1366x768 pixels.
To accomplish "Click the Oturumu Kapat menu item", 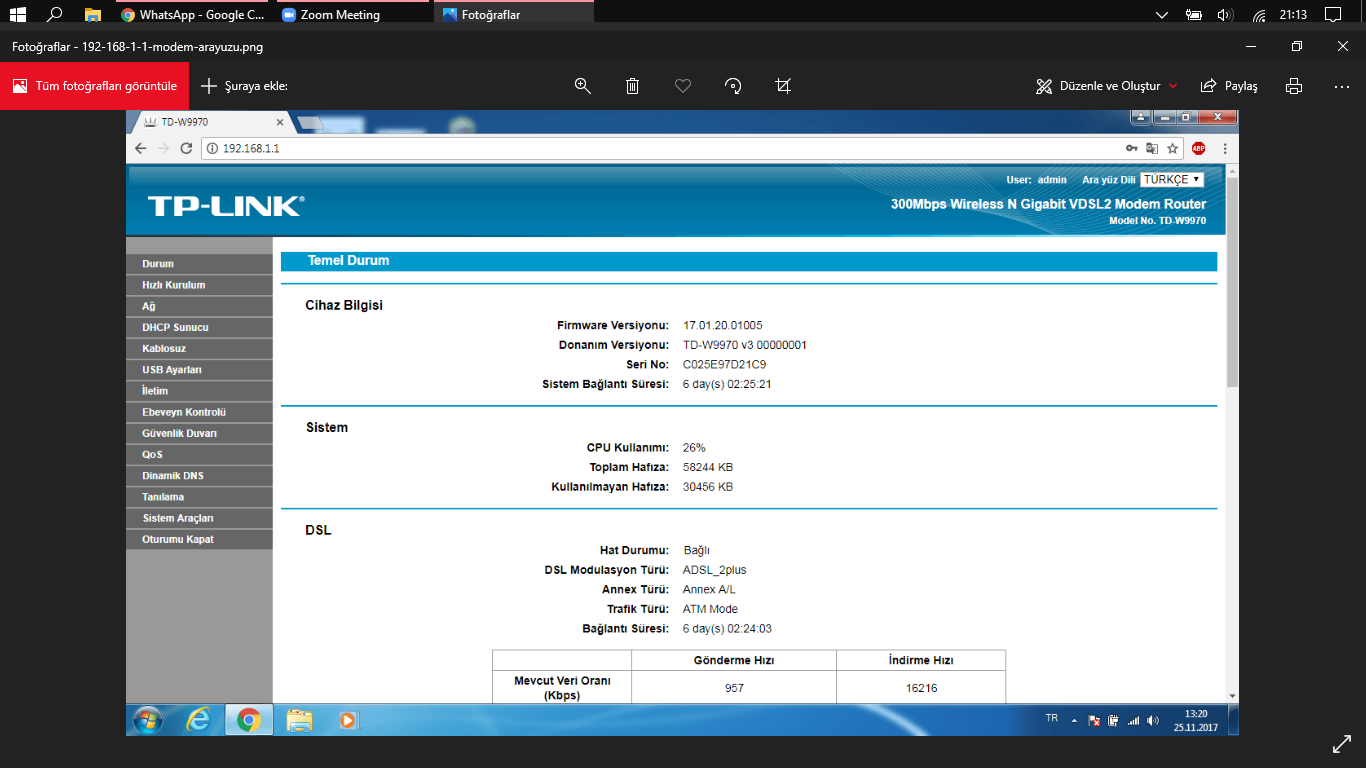I will (x=199, y=539).
